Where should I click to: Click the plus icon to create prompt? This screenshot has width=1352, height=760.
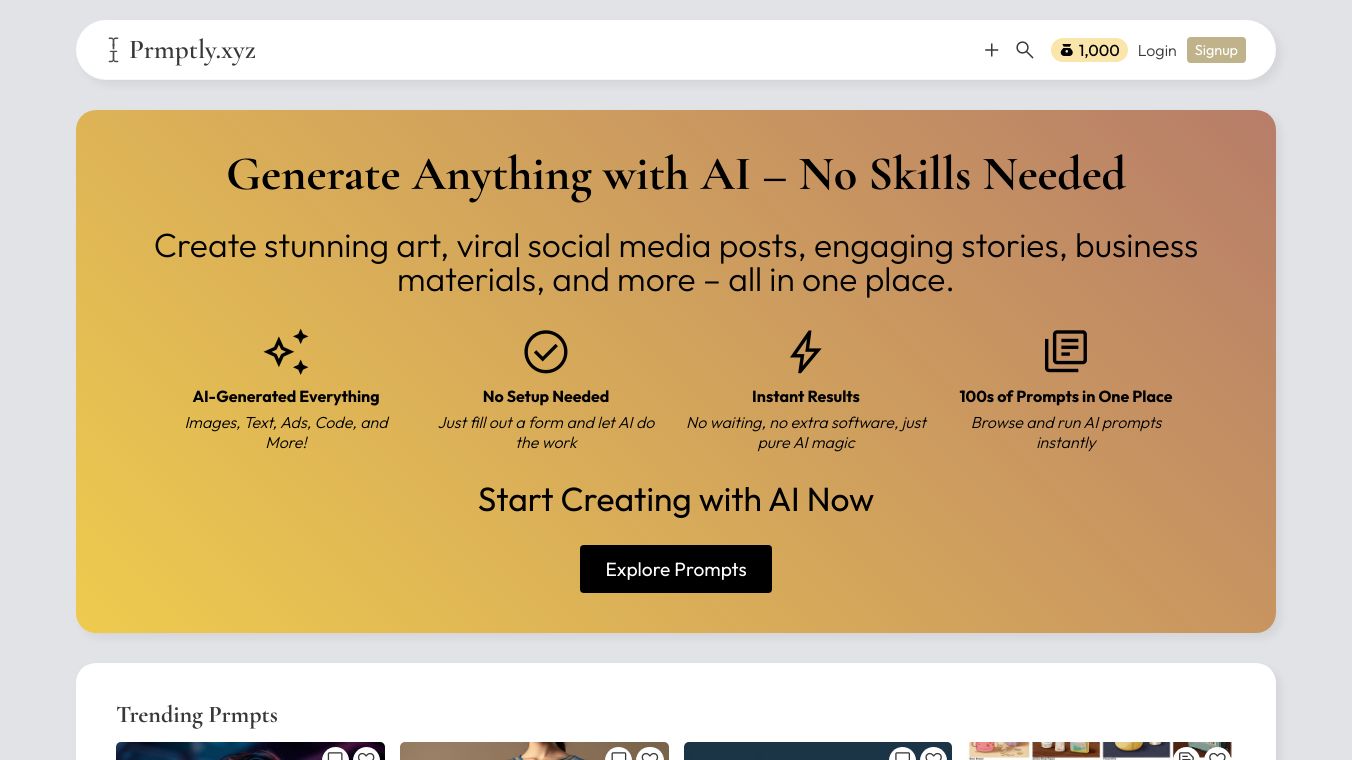[x=991, y=50]
